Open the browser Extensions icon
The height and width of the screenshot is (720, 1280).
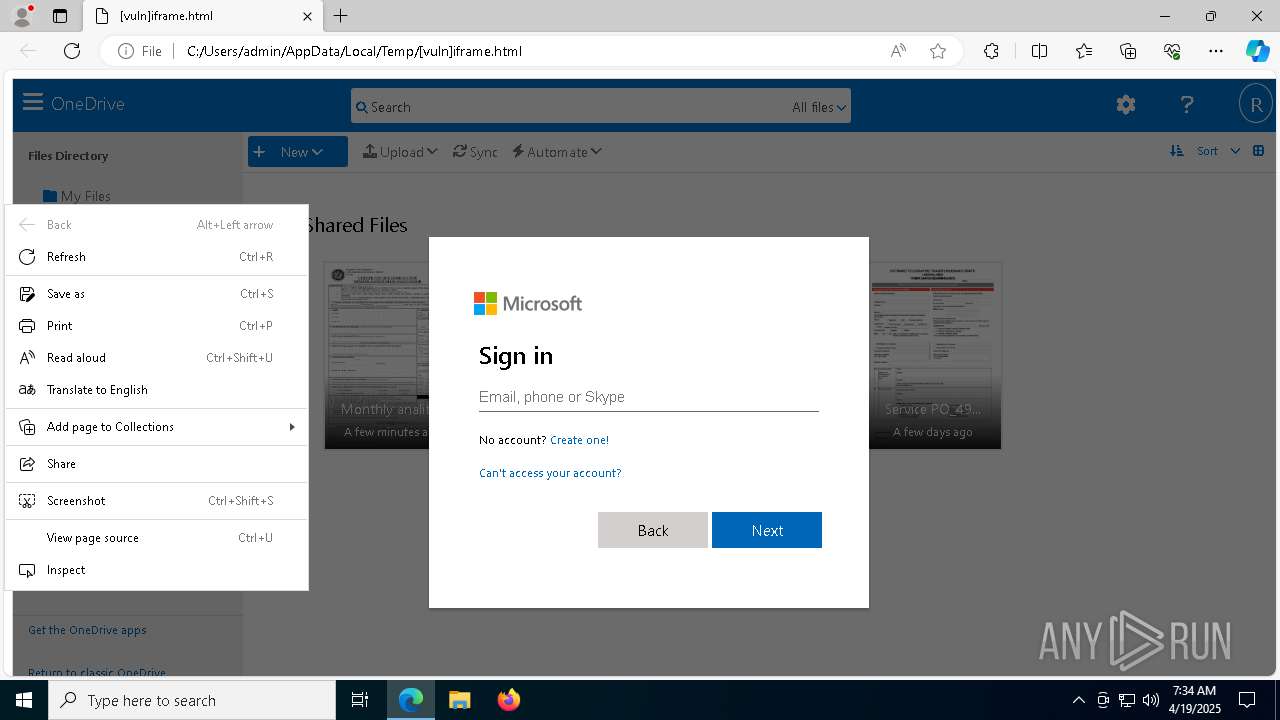[x=991, y=51]
